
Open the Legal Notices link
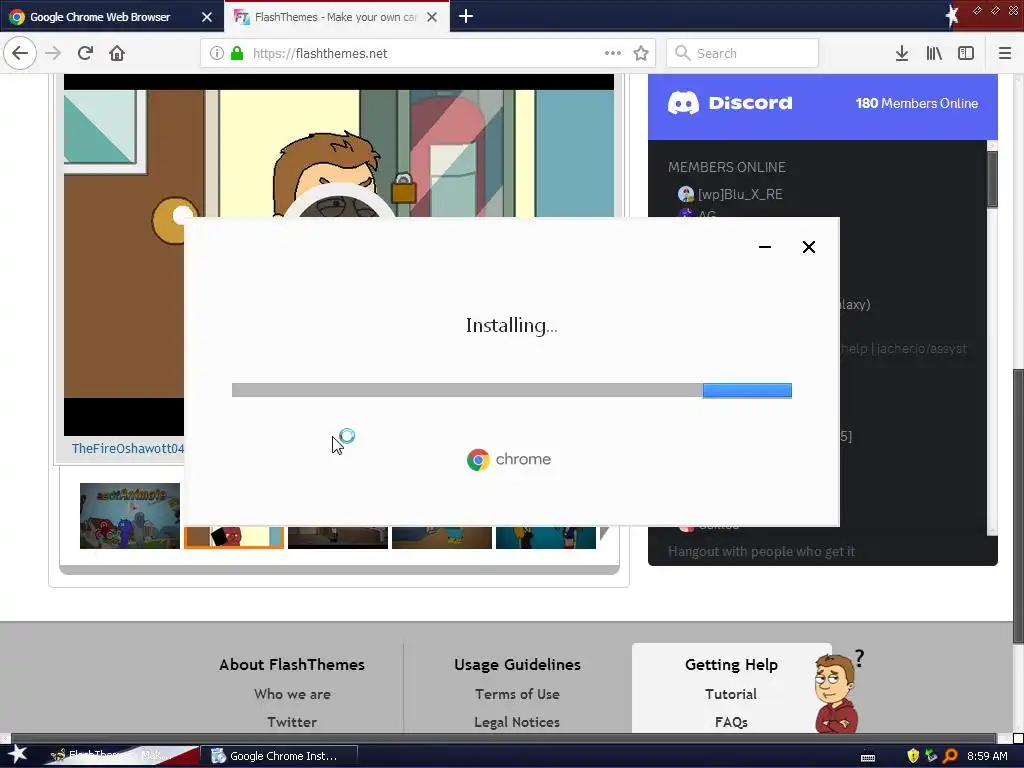pos(517,722)
